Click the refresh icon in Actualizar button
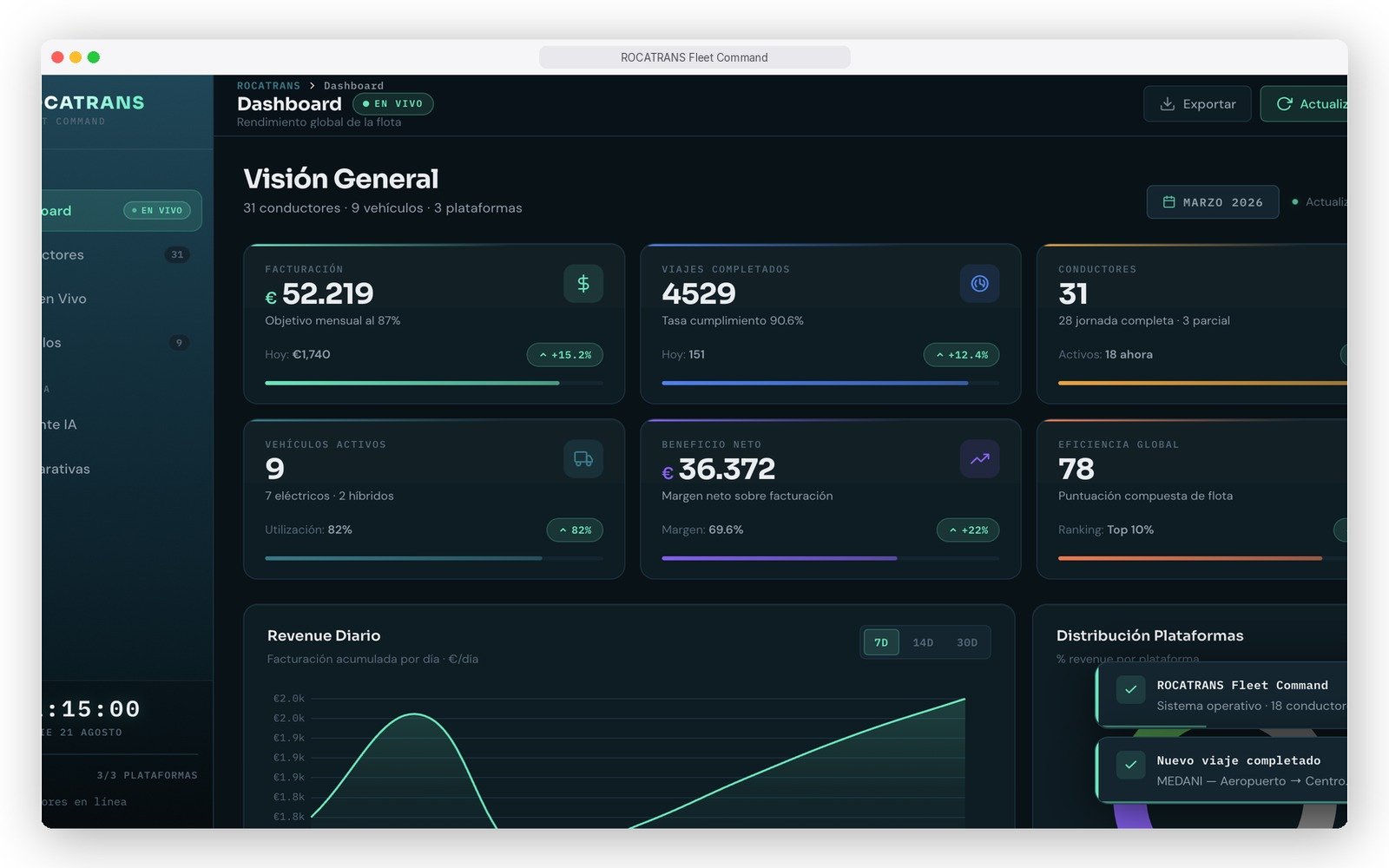Image resolution: width=1389 pixels, height=868 pixels. click(1284, 104)
